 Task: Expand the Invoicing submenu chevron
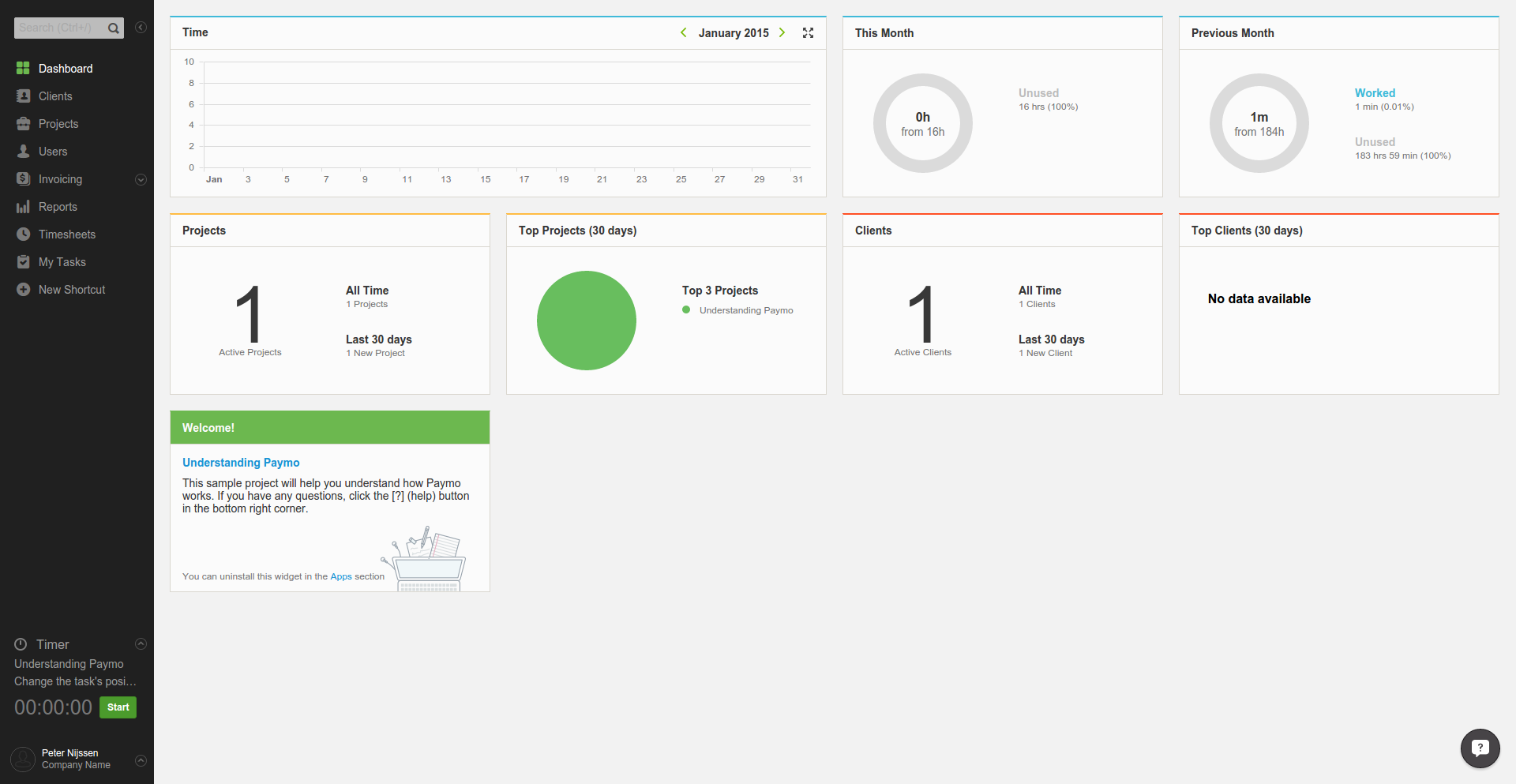[141, 179]
